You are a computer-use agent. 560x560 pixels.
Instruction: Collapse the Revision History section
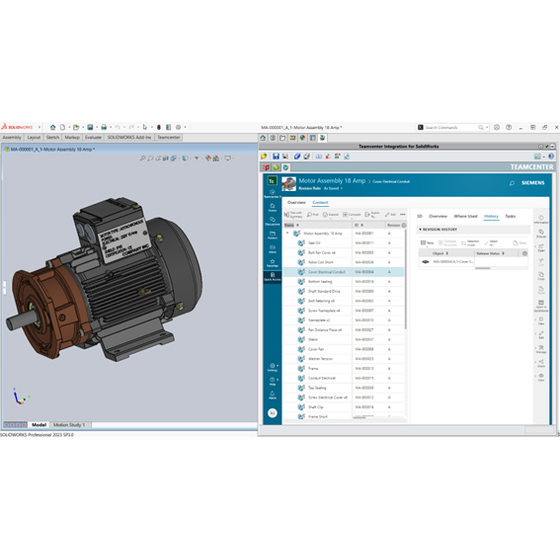420,229
